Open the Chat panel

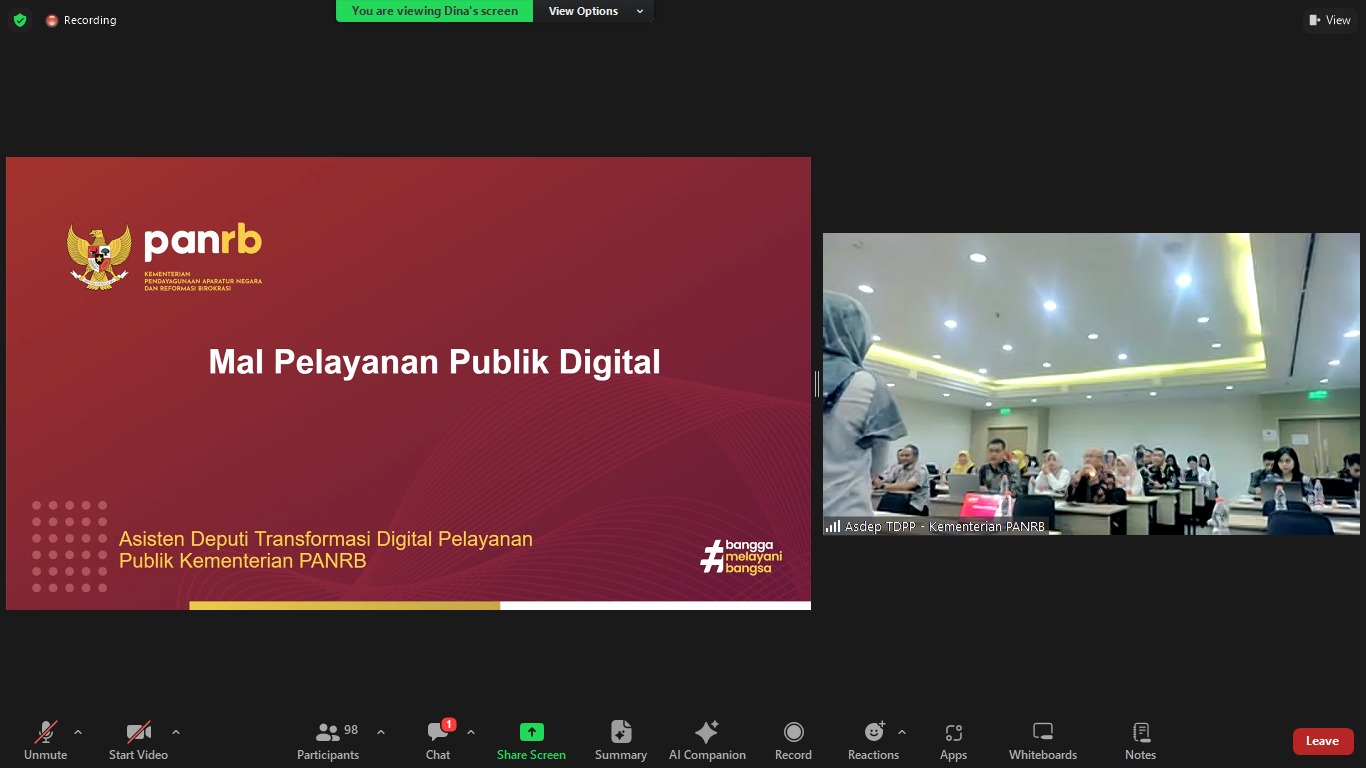click(x=438, y=741)
